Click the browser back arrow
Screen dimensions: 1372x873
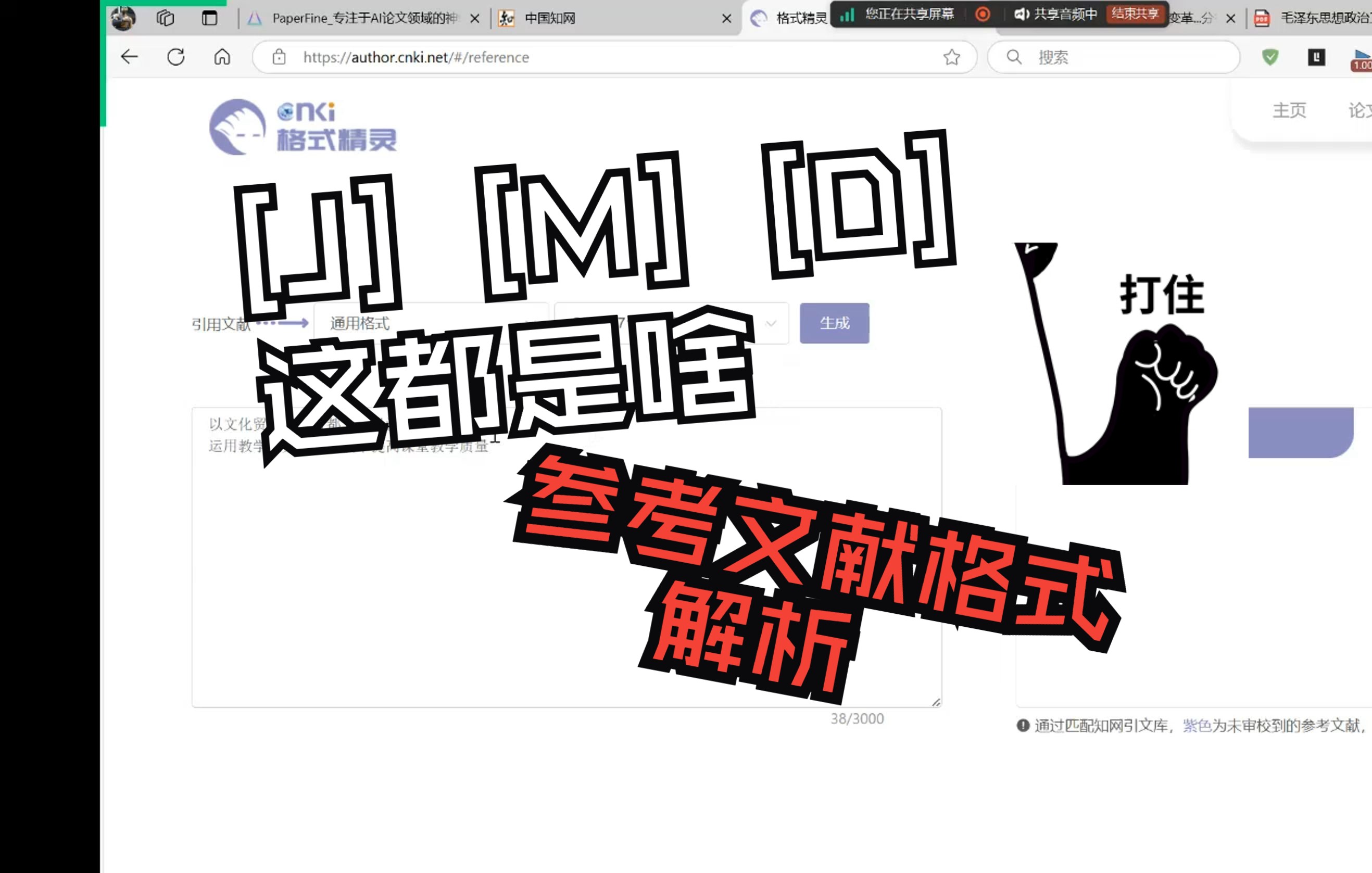coord(129,56)
